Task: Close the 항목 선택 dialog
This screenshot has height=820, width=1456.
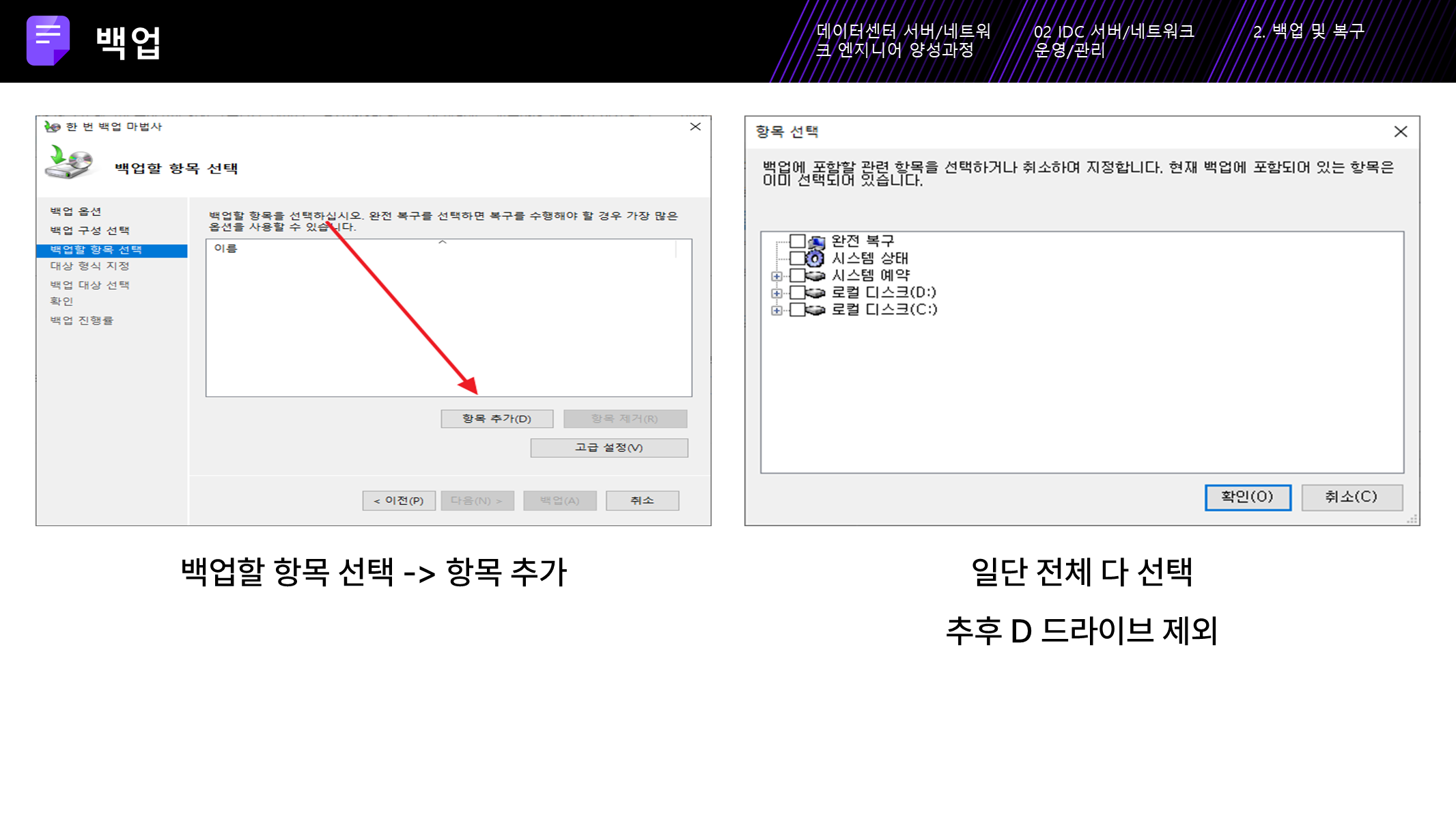Action: [x=1400, y=131]
